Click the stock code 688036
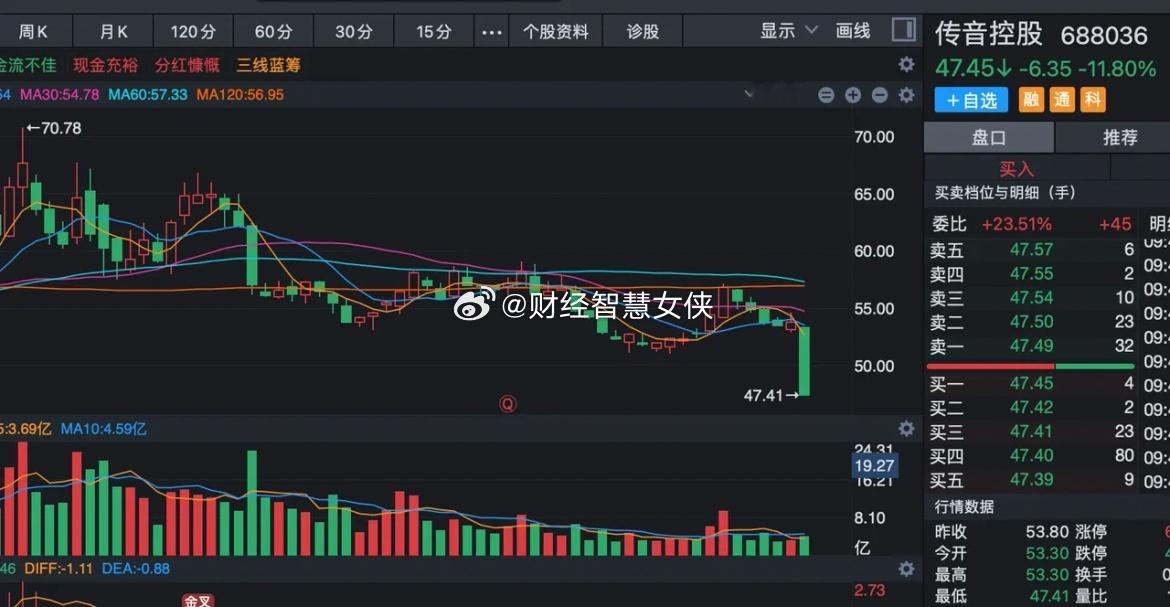This screenshot has height=607, width=1170. [1104, 35]
